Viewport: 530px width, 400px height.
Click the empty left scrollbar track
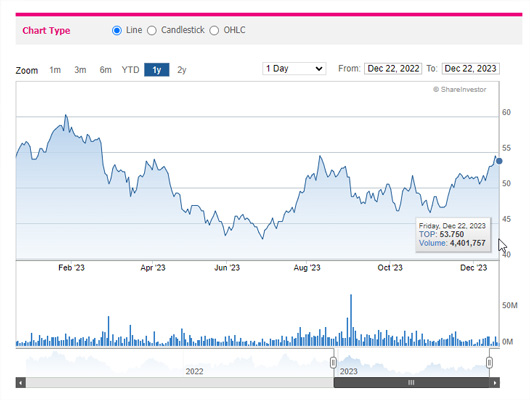pyautogui.click(x=180, y=383)
